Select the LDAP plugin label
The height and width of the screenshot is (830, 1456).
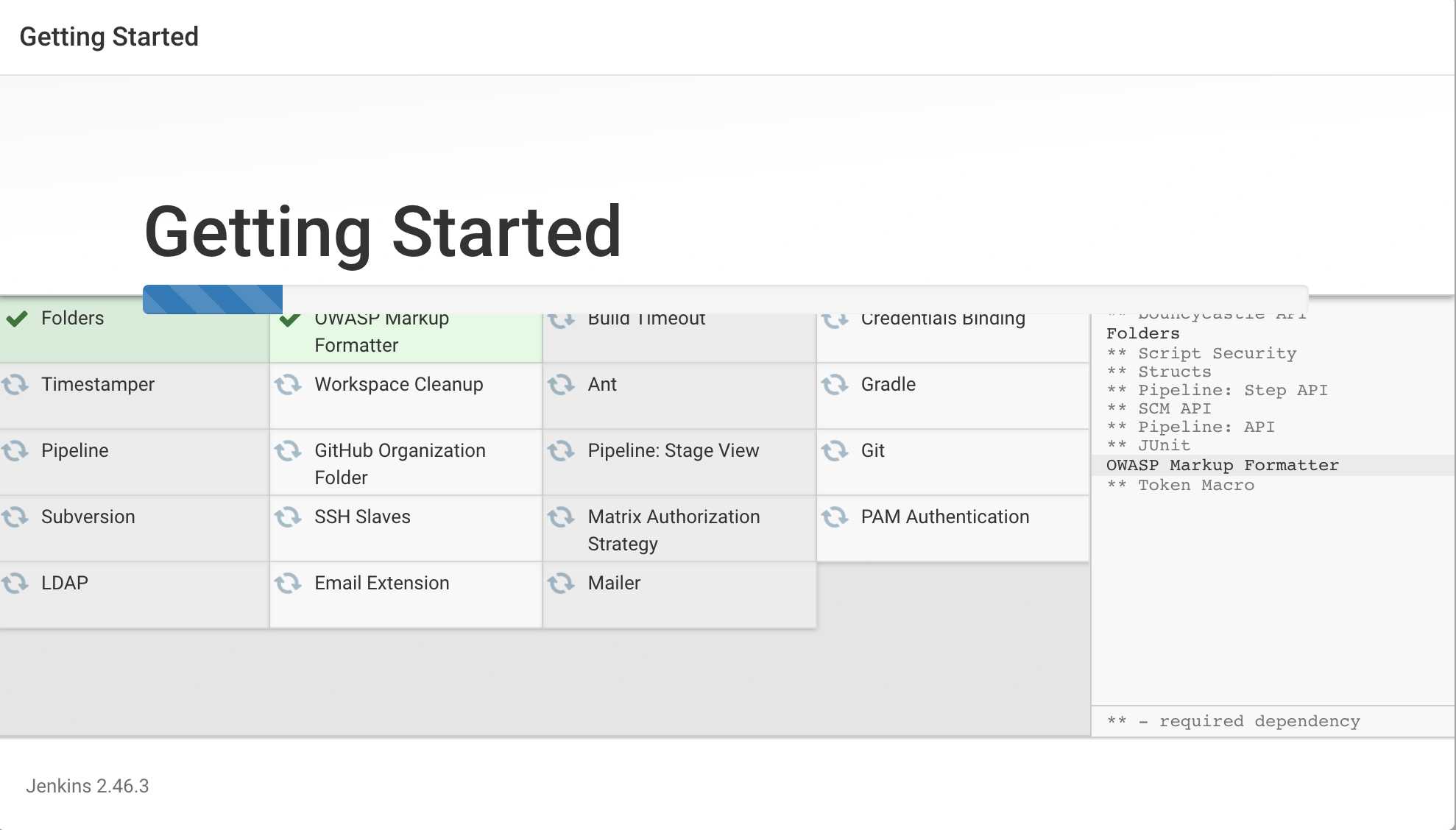[65, 583]
